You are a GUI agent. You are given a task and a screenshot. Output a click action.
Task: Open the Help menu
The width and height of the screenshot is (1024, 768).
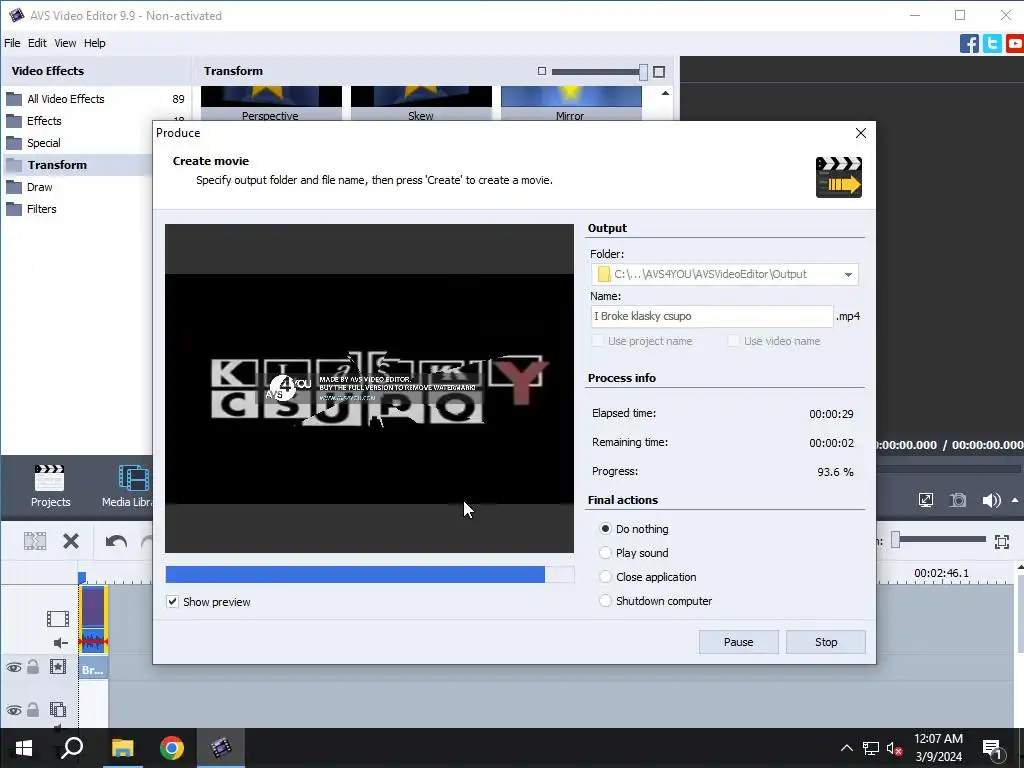coord(95,43)
